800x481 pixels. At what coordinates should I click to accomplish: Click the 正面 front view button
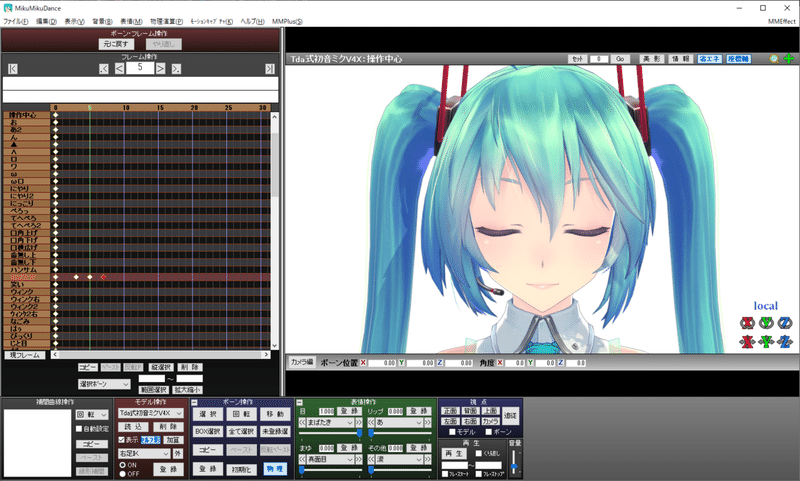[450, 411]
